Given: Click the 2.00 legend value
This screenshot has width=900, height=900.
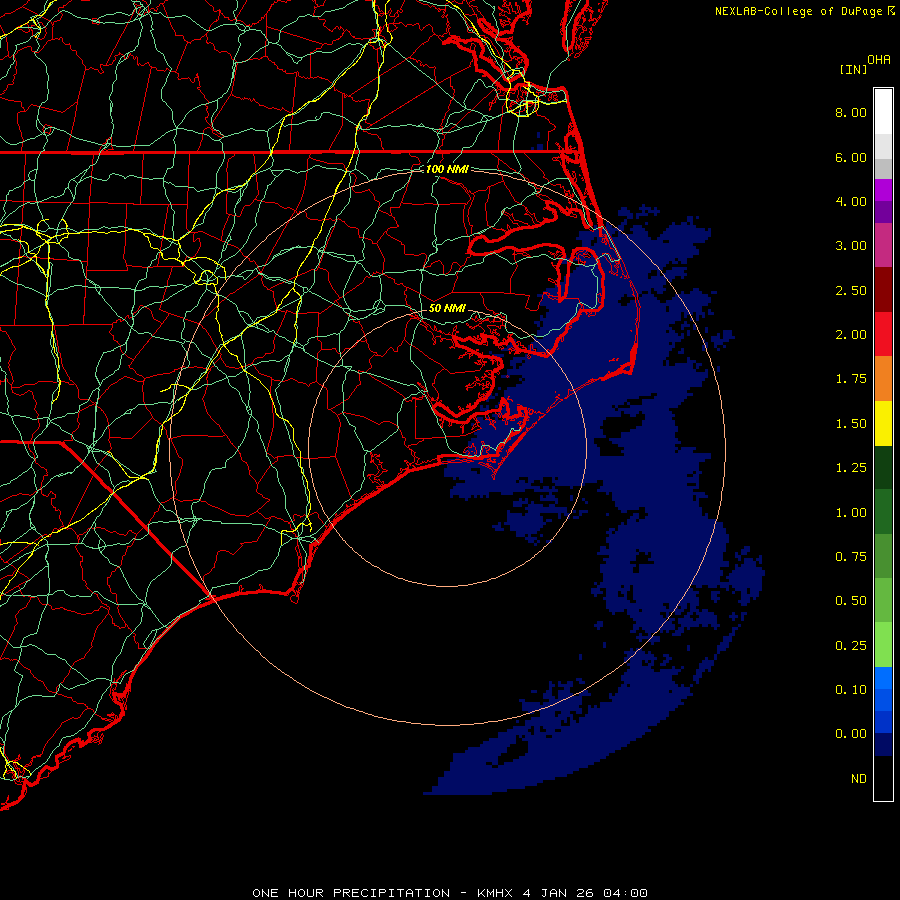Looking at the screenshot, I should 851,335.
